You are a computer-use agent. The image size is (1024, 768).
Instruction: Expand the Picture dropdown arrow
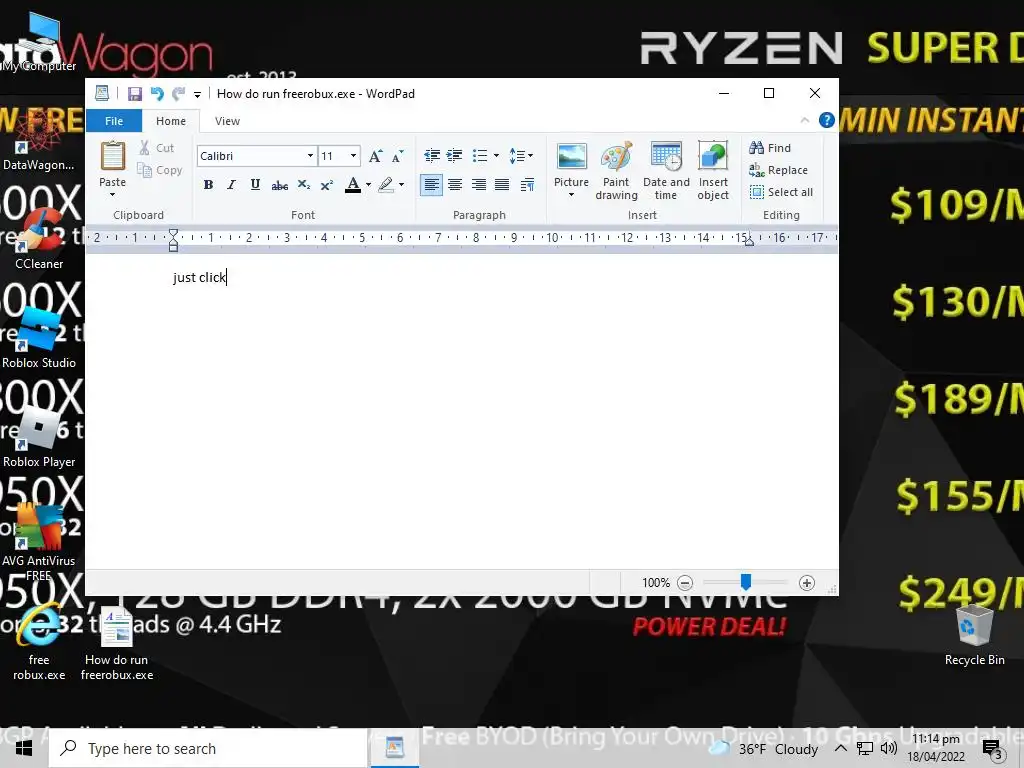coord(571,195)
